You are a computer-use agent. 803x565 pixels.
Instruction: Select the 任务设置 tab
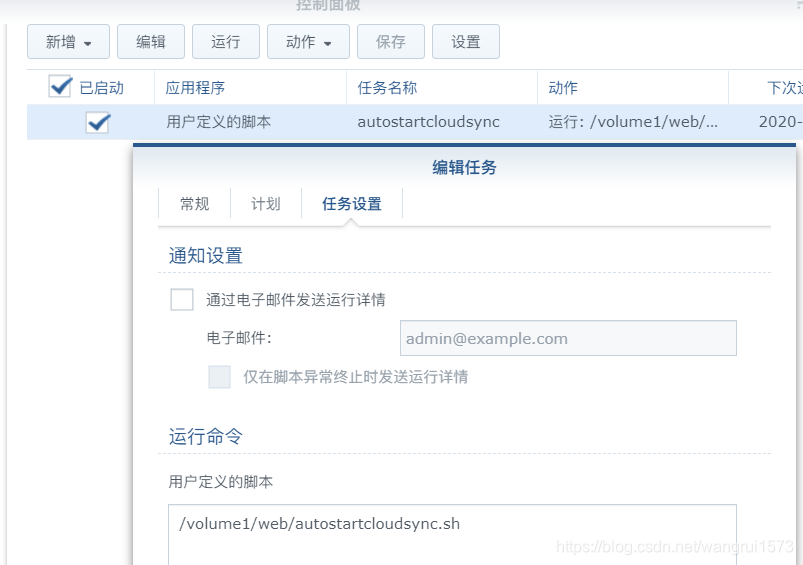(x=352, y=204)
